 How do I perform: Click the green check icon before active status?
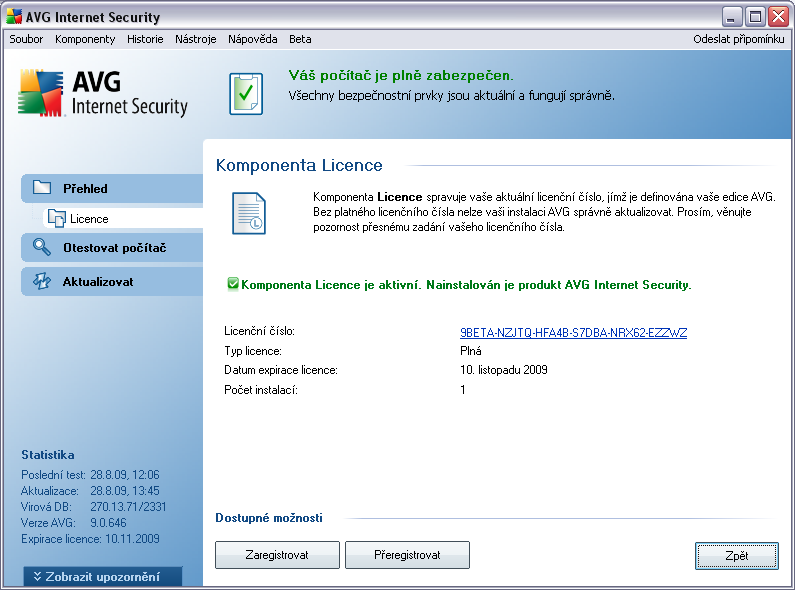[x=233, y=284]
